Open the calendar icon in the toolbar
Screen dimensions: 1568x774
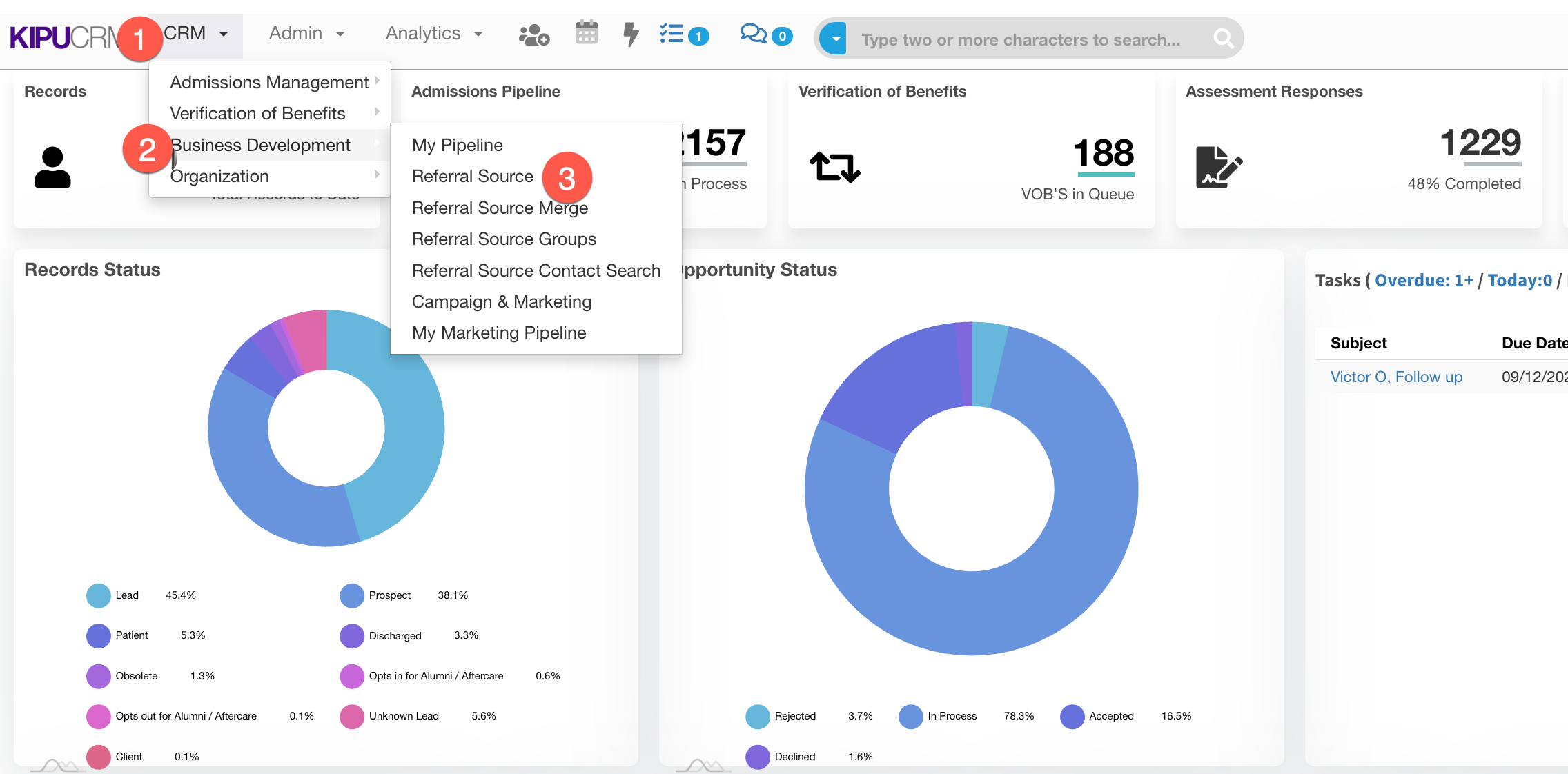click(586, 33)
